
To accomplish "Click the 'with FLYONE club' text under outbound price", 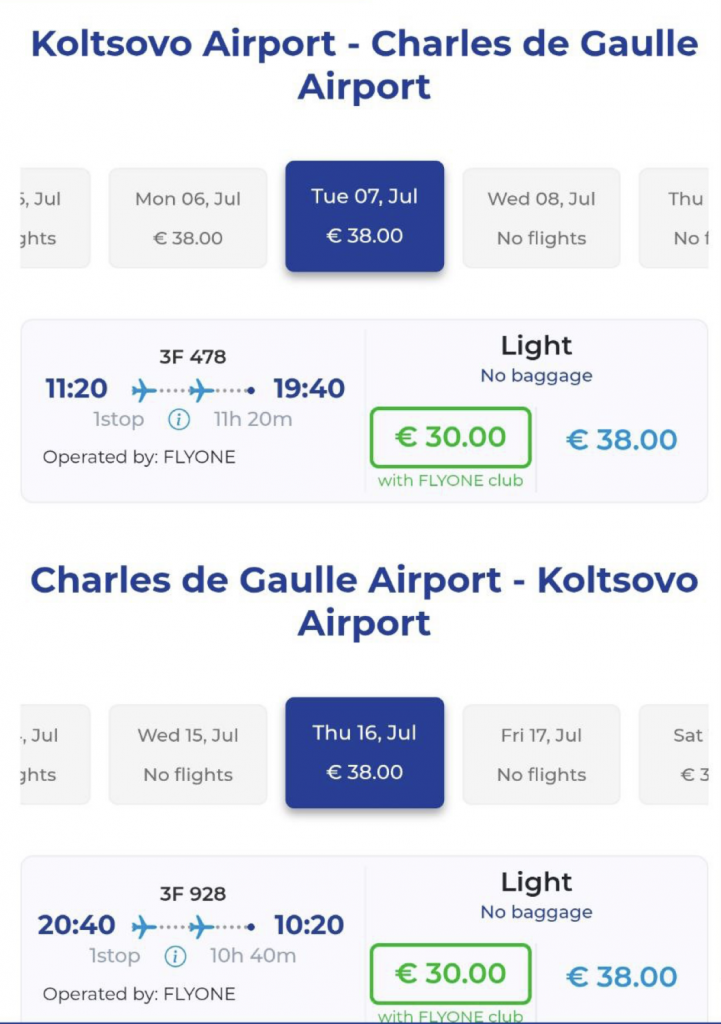I will [450, 481].
